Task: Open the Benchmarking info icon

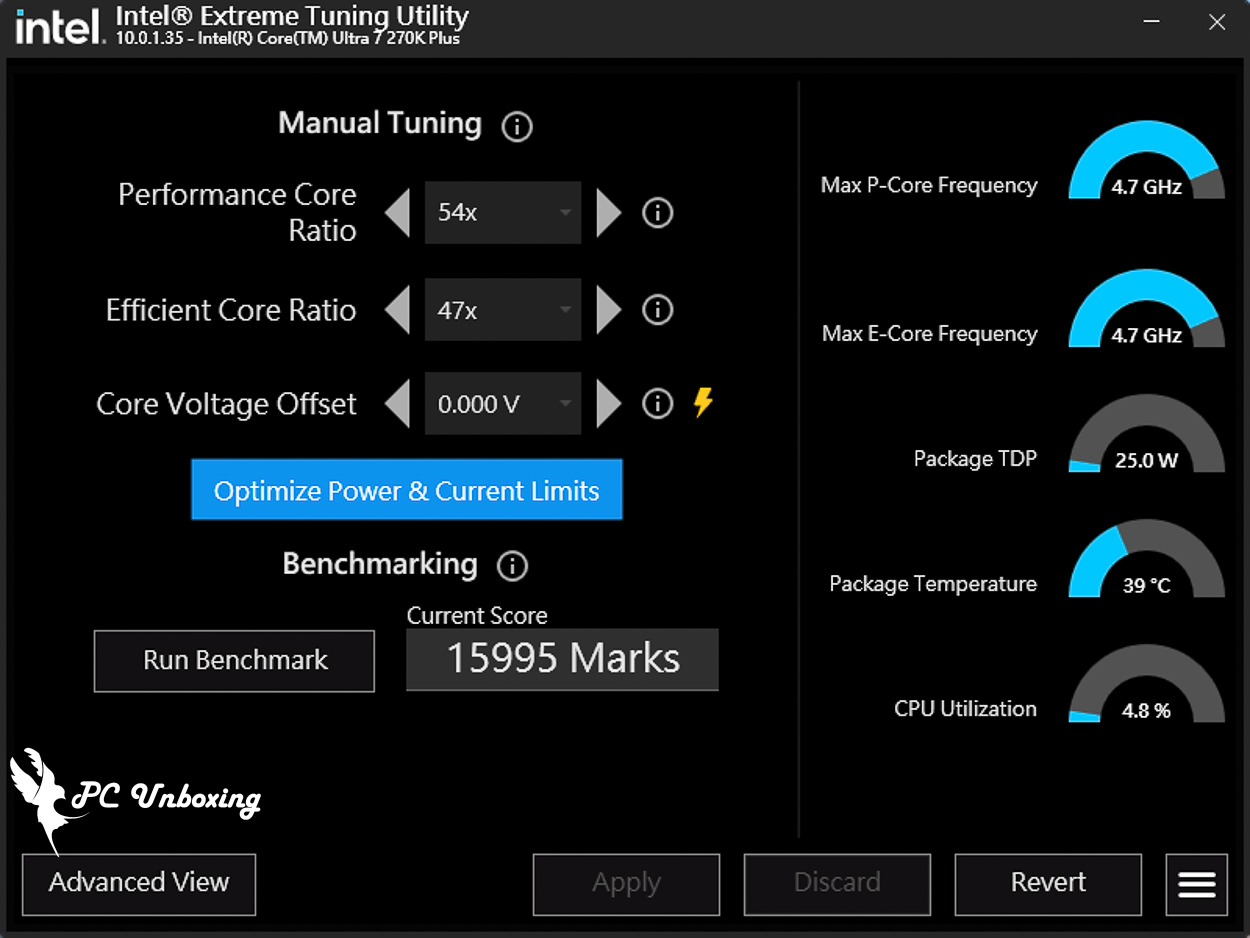Action: [512, 566]
